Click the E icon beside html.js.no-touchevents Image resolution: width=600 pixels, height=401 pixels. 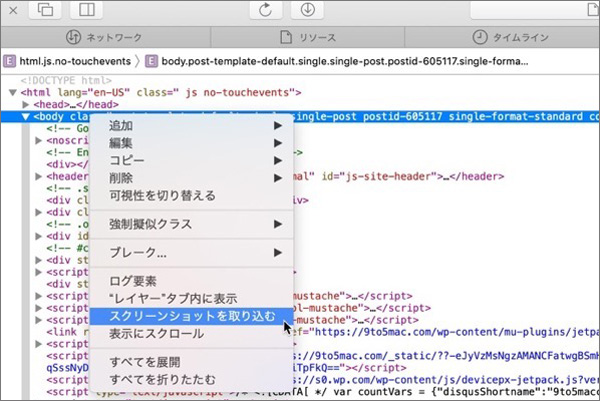[9, 61]
